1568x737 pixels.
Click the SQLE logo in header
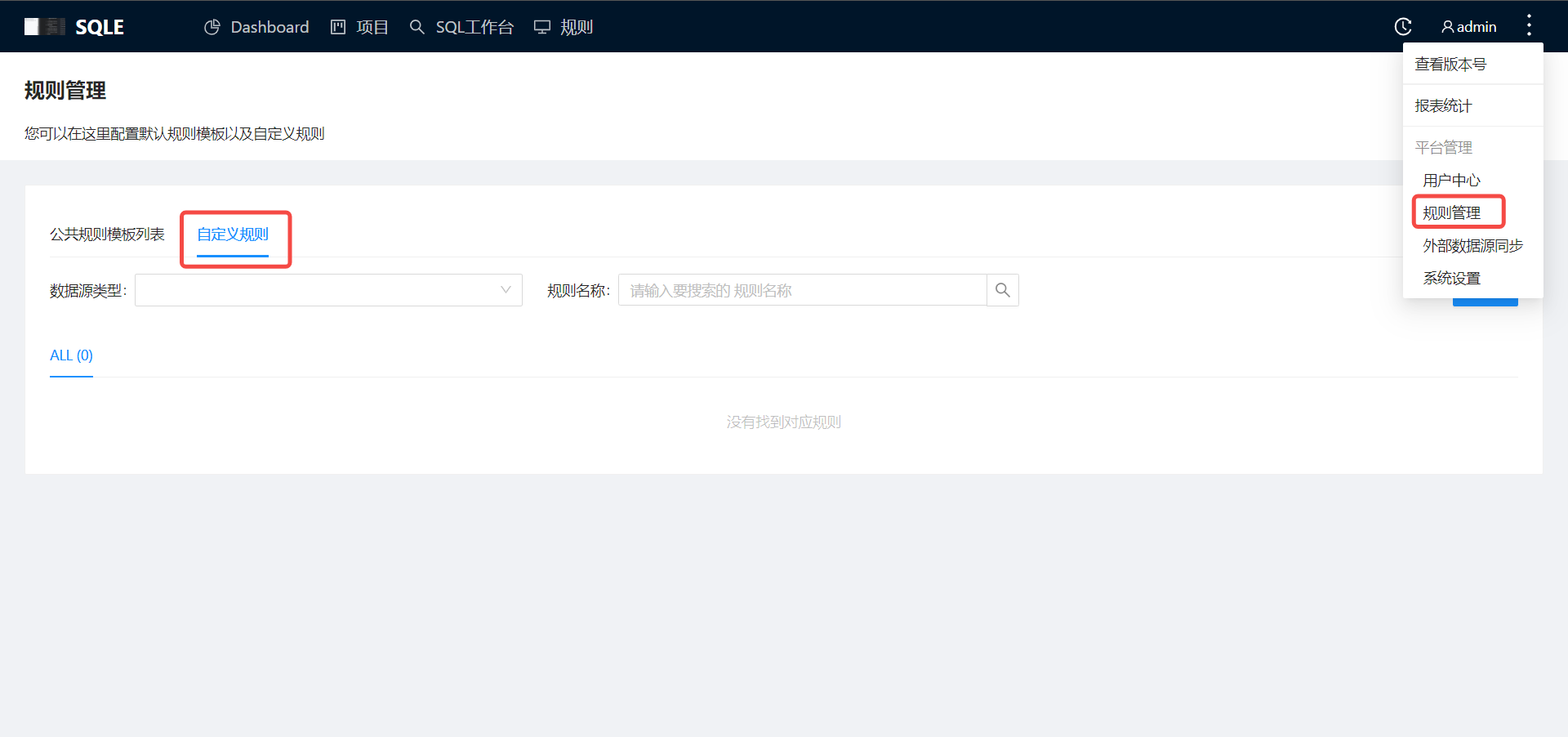point(74,27)
